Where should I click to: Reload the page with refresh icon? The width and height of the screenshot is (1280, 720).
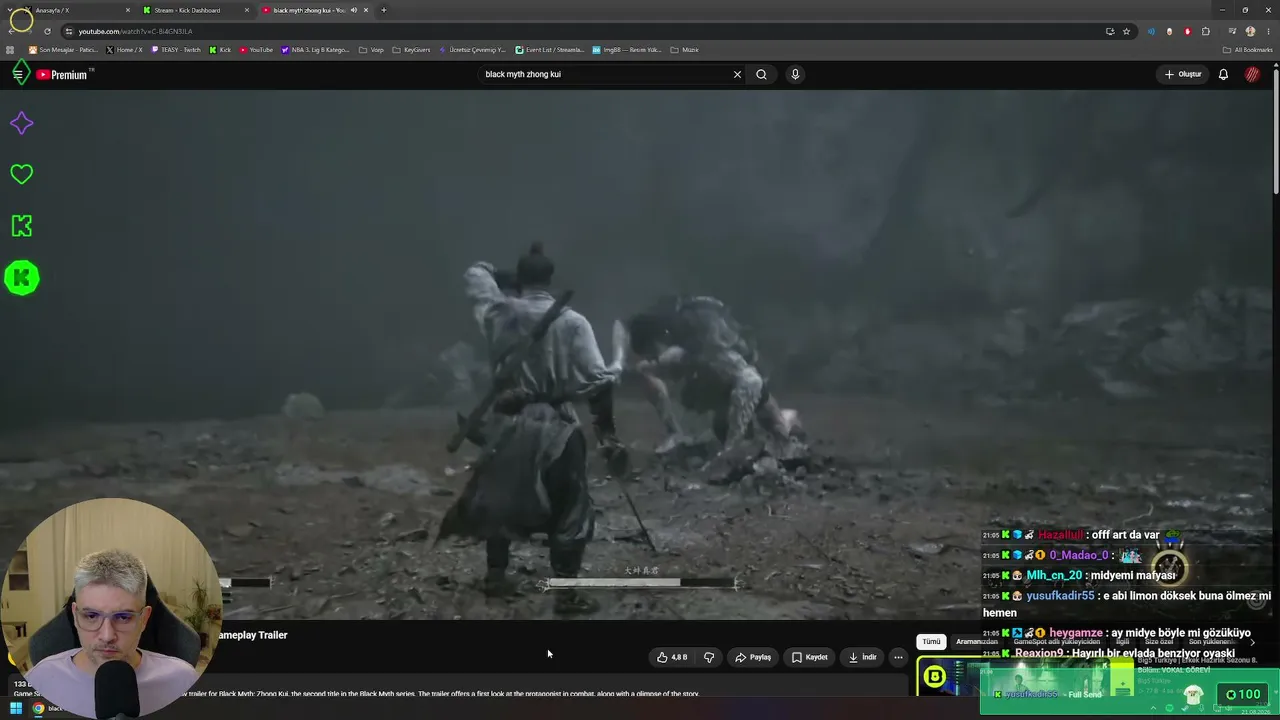(x=47, y=31)
